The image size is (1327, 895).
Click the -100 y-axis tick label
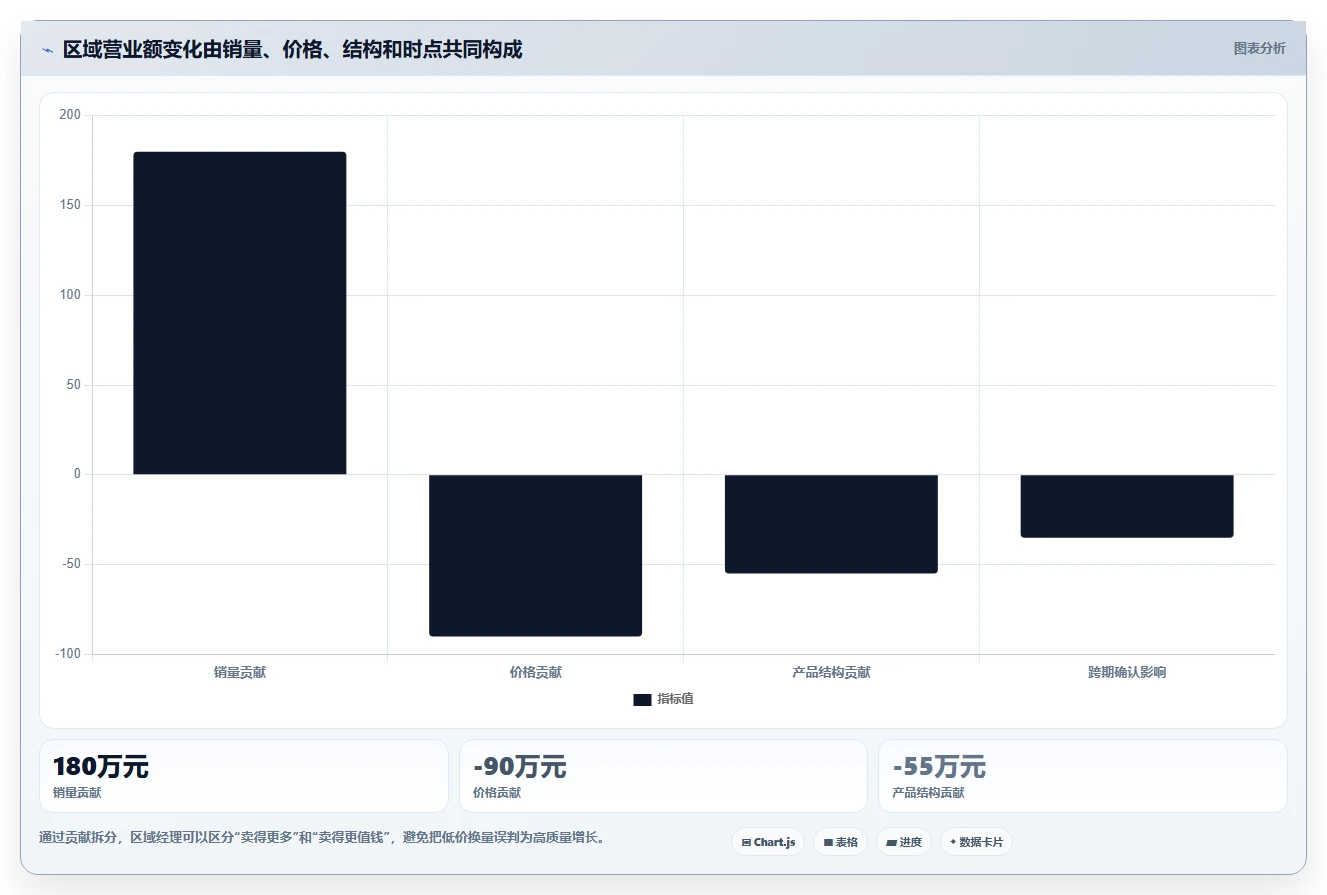tap(68, 654)
